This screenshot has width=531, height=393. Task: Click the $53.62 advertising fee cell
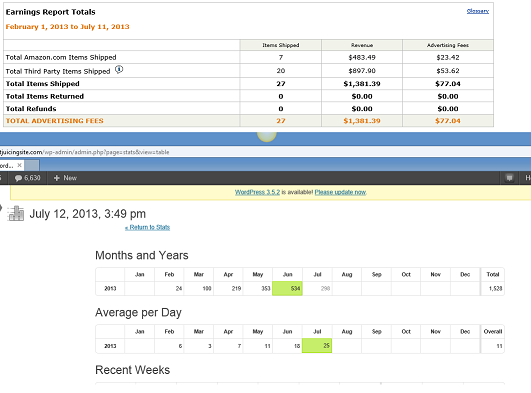click(448, 70)
